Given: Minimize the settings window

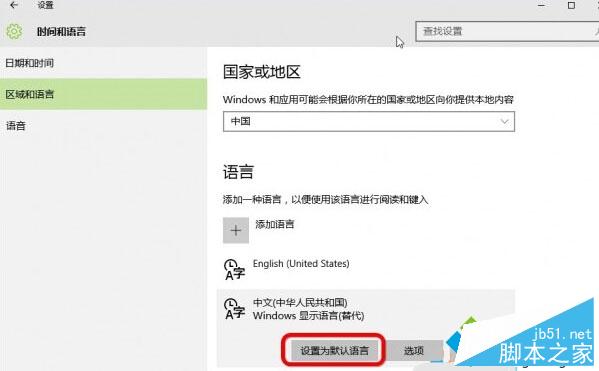Looking at the screenshot, I should tap(541, 5).
